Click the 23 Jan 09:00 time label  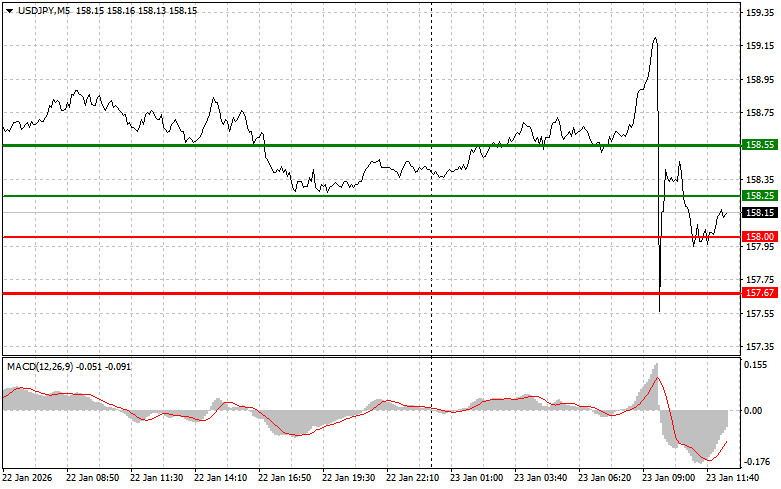pyautogui.click(x=668, y=478)
